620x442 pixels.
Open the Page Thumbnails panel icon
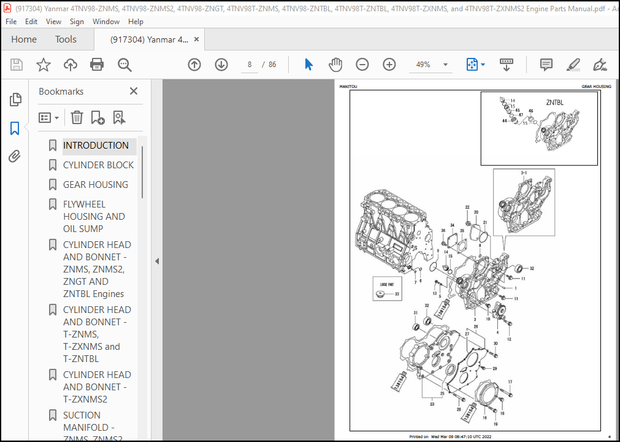coord(15,100)
